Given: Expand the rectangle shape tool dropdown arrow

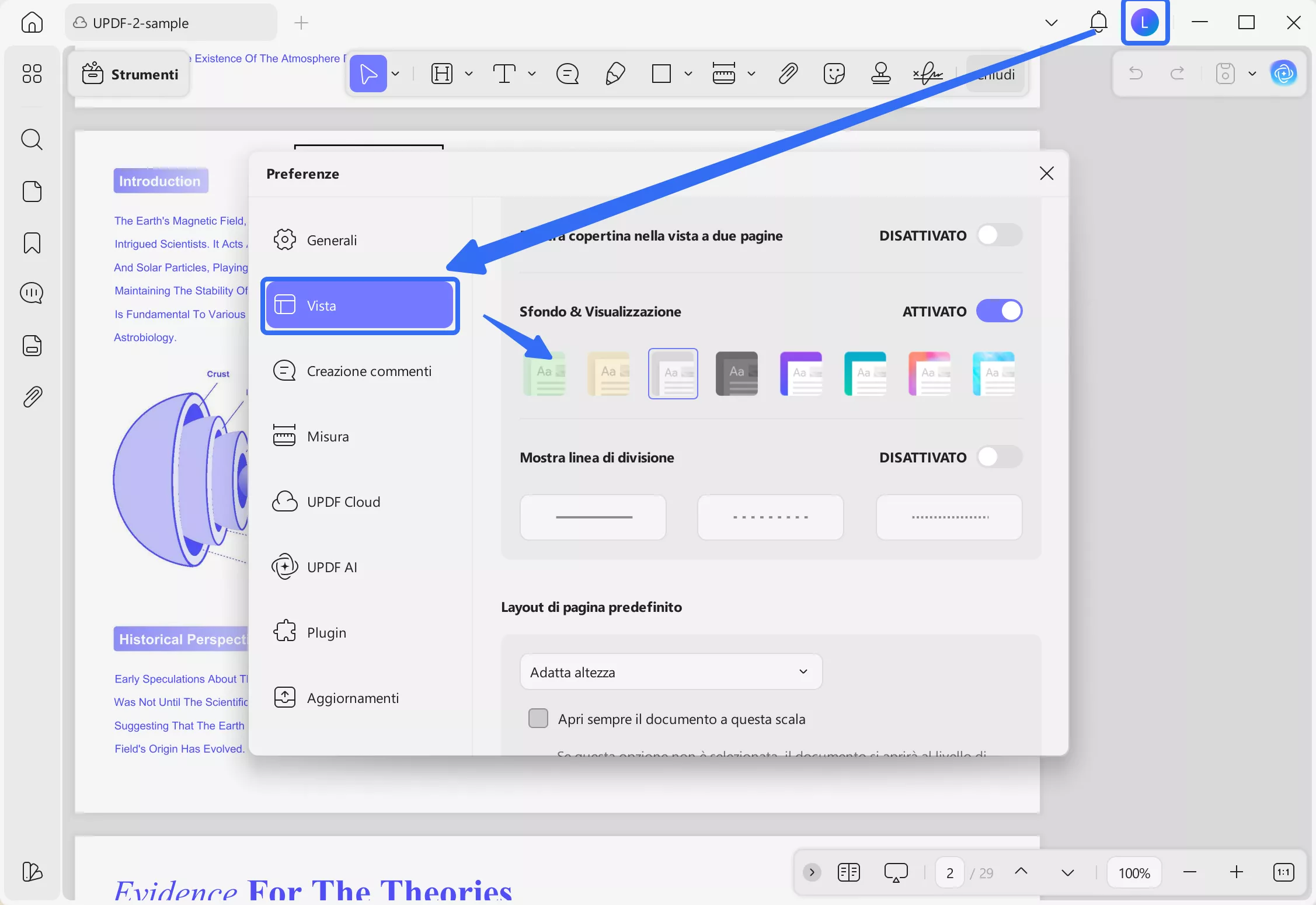Looking at the screenshot, I should pos(688,74).
